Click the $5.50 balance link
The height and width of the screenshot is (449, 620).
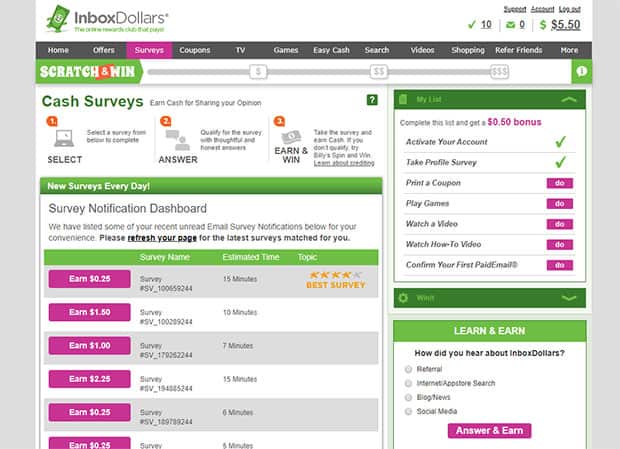coord(566,25)
